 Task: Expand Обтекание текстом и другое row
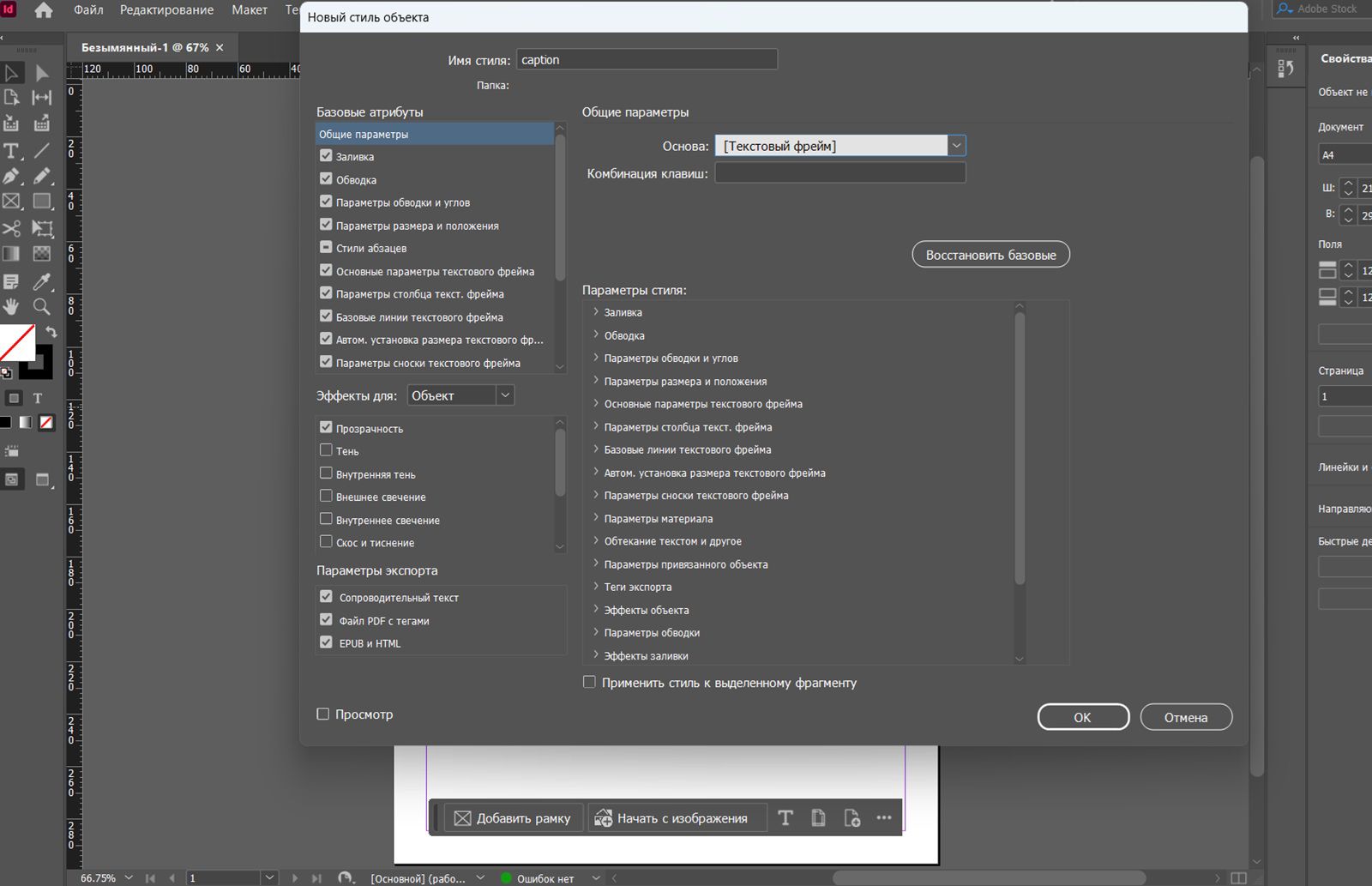[596, 541]
